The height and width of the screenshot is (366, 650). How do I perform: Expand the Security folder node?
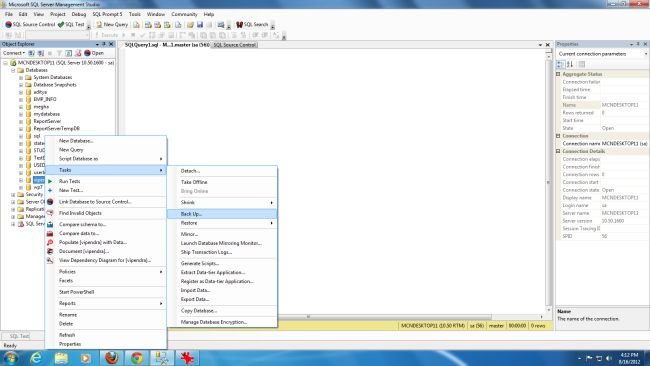(x=13, y=194)
